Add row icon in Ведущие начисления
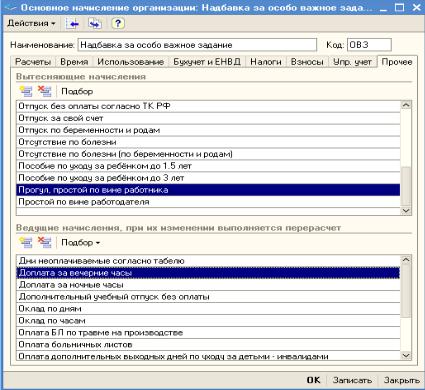 point(26,242)
